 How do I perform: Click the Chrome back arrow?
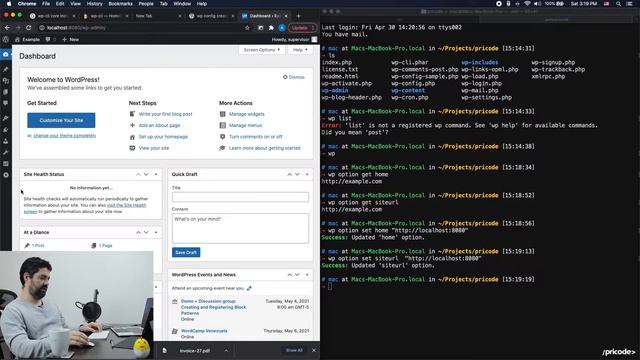point(7,28)
